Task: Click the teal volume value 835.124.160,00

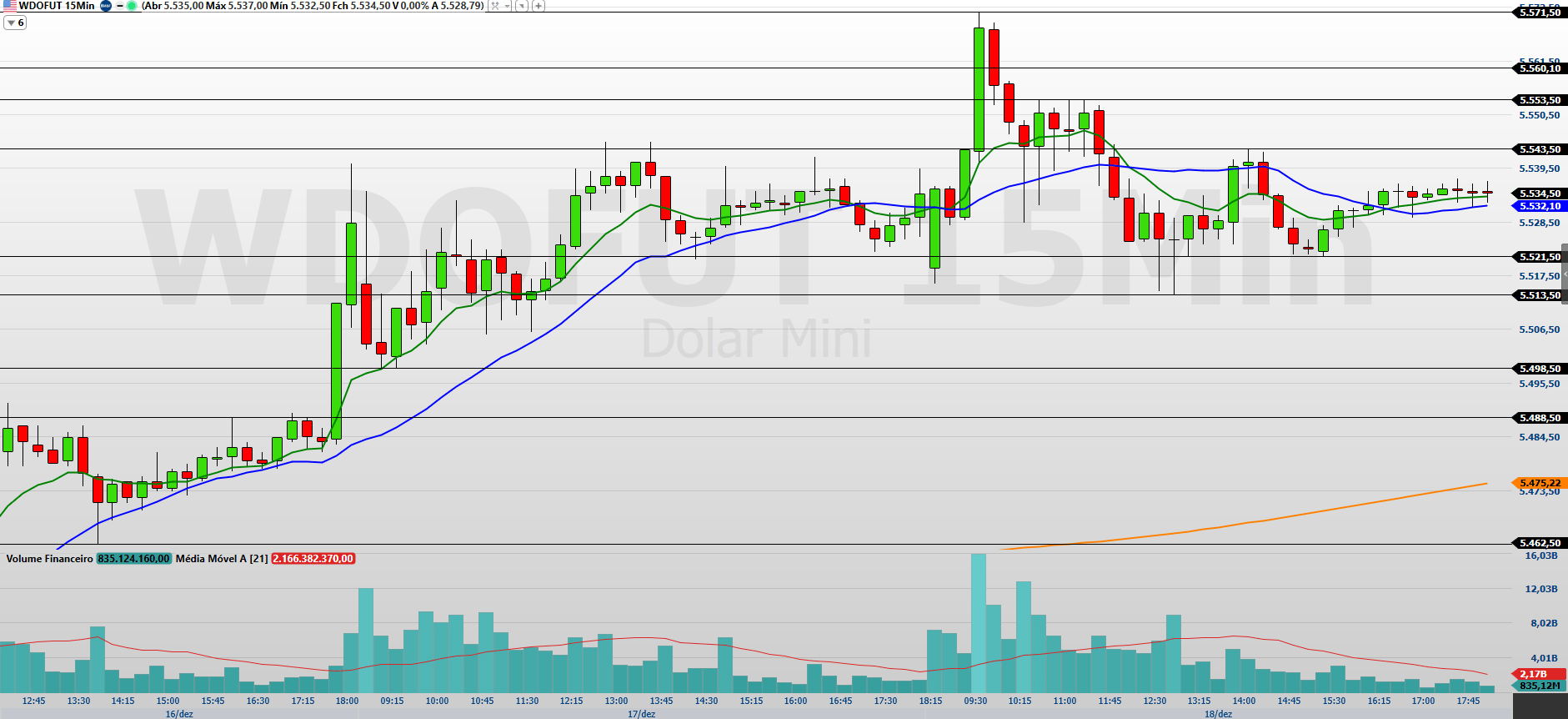Action: [133, 559]
